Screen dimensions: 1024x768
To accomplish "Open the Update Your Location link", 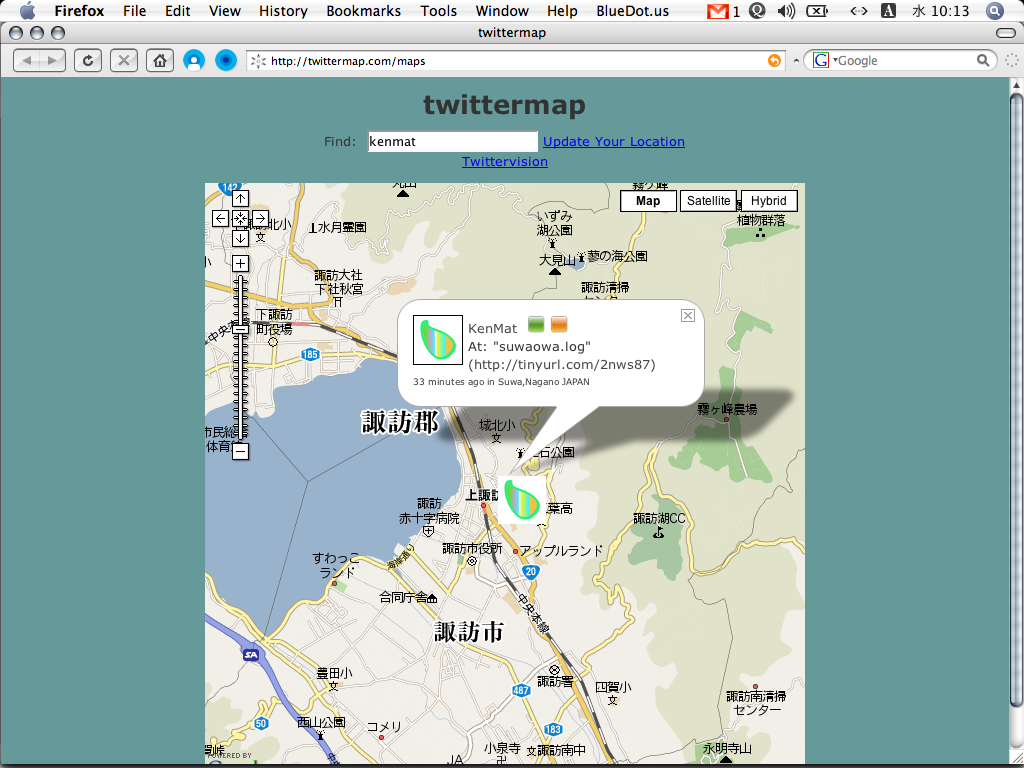I will [x=614, y=142].
